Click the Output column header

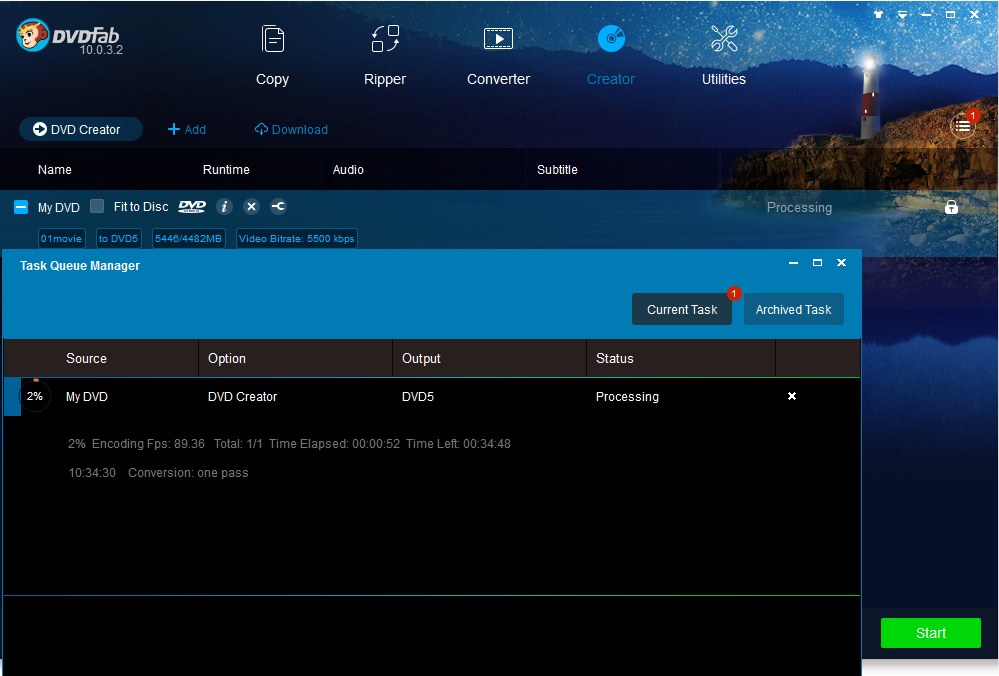pos(421,358)
